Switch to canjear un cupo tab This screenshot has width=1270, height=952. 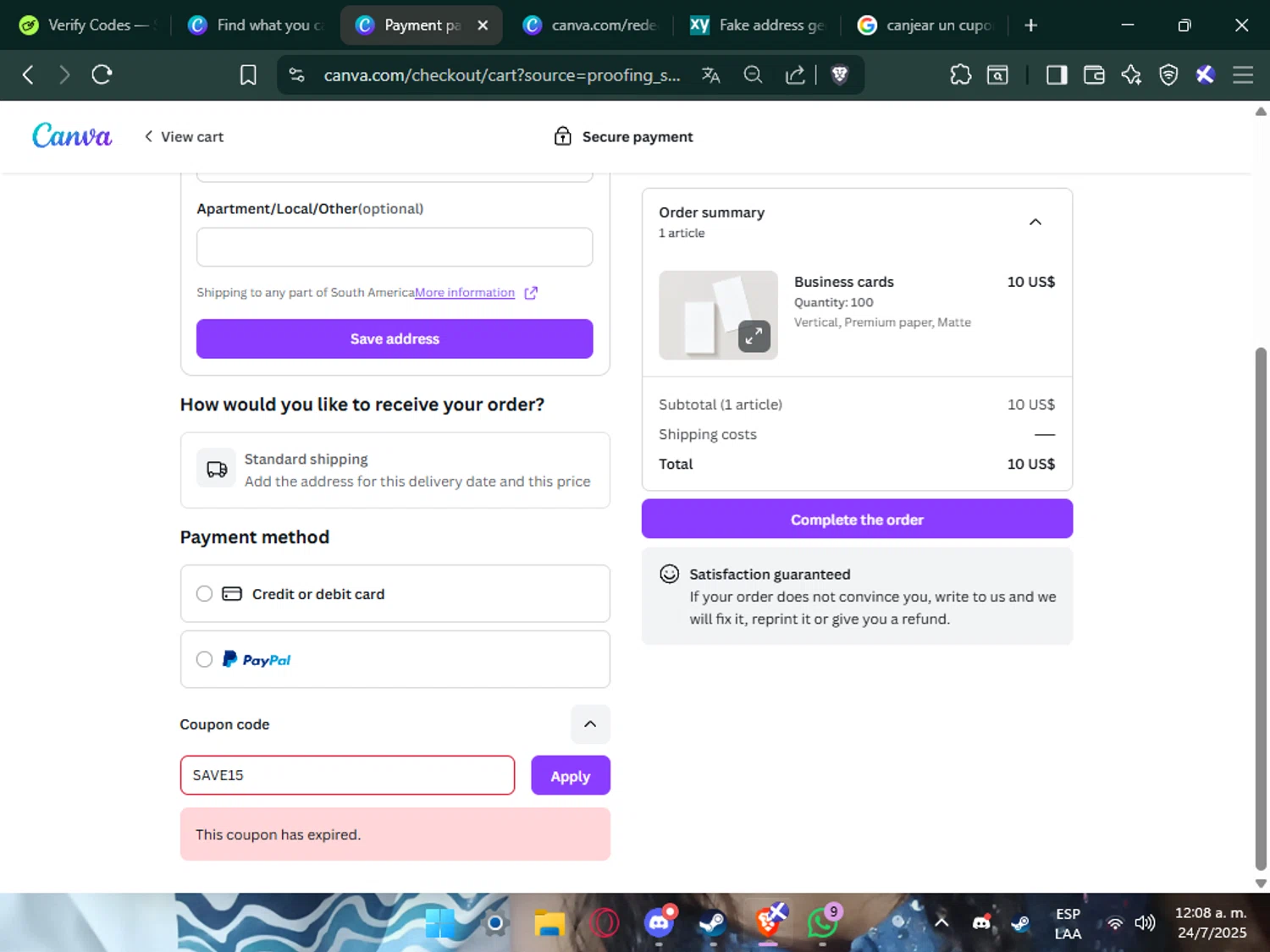[x=924, y=25]
